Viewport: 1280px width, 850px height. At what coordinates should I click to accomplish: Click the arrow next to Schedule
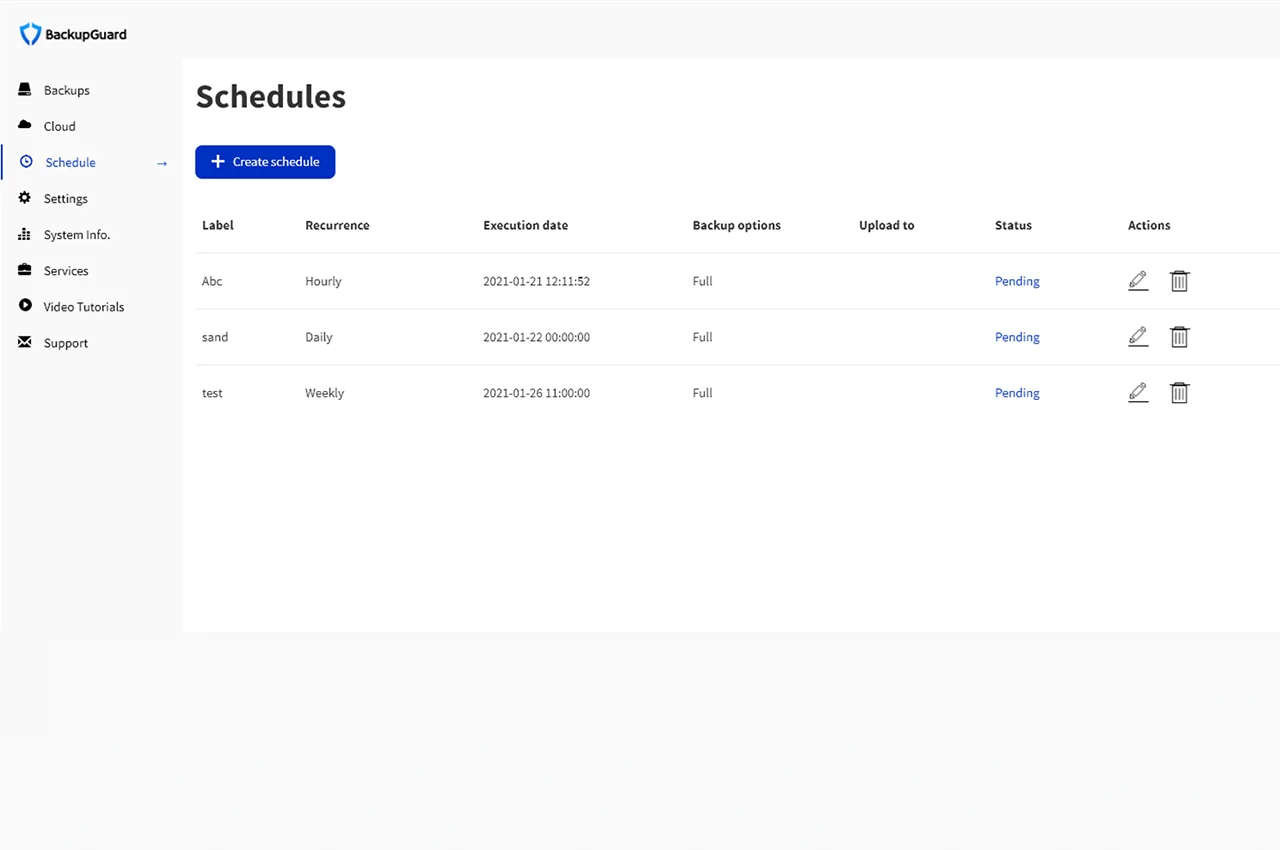click(162, 163)
